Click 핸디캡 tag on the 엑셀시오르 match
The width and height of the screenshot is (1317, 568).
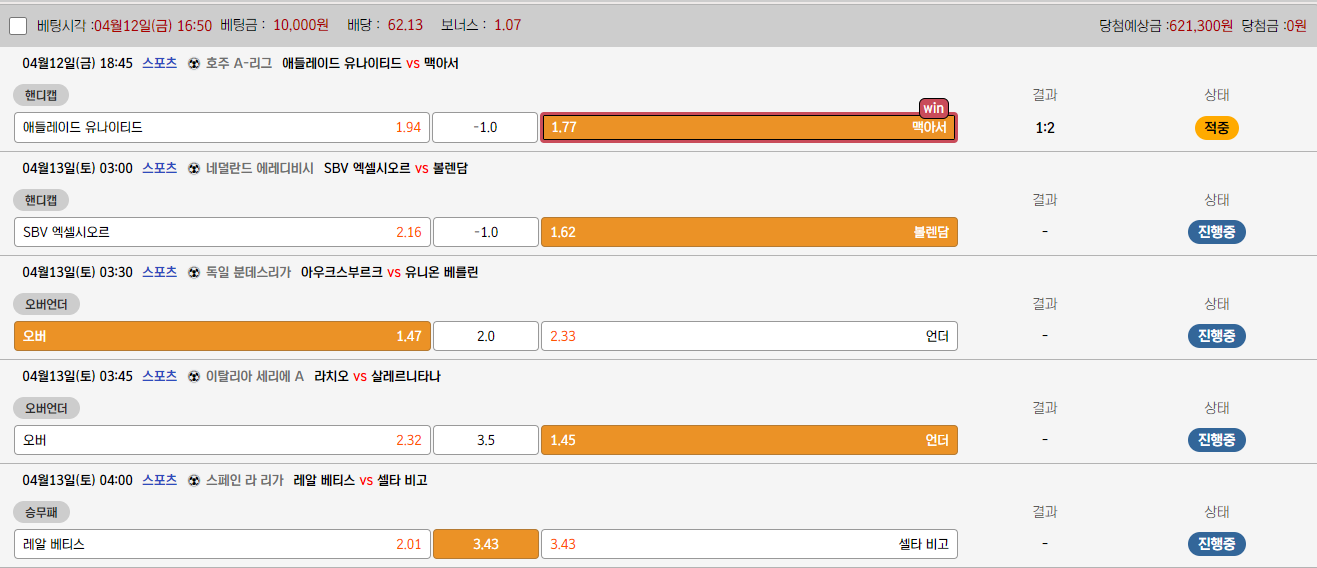pos(41,200)
